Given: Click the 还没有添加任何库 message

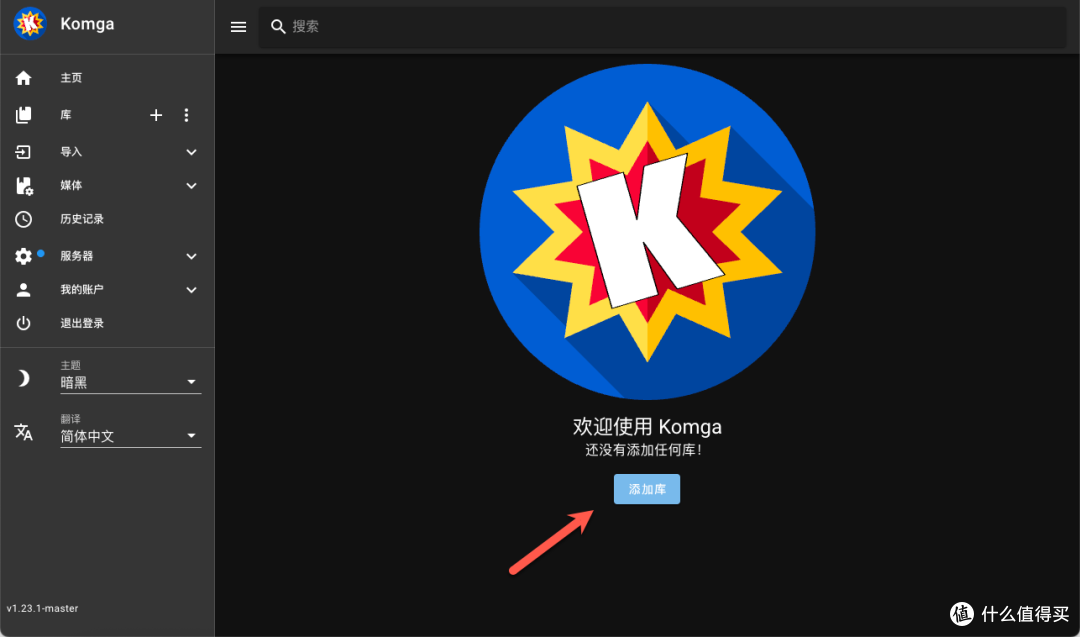Looking at the screenshot, I should point(644,450).
